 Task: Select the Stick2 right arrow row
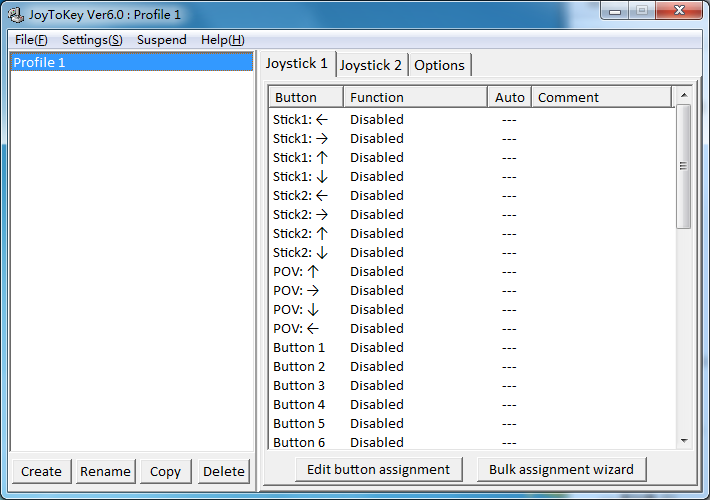coord(471,215)
